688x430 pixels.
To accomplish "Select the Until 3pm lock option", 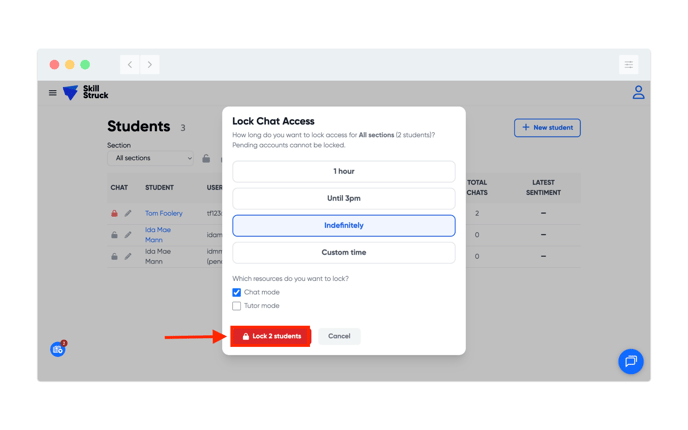I will [343, 199].
